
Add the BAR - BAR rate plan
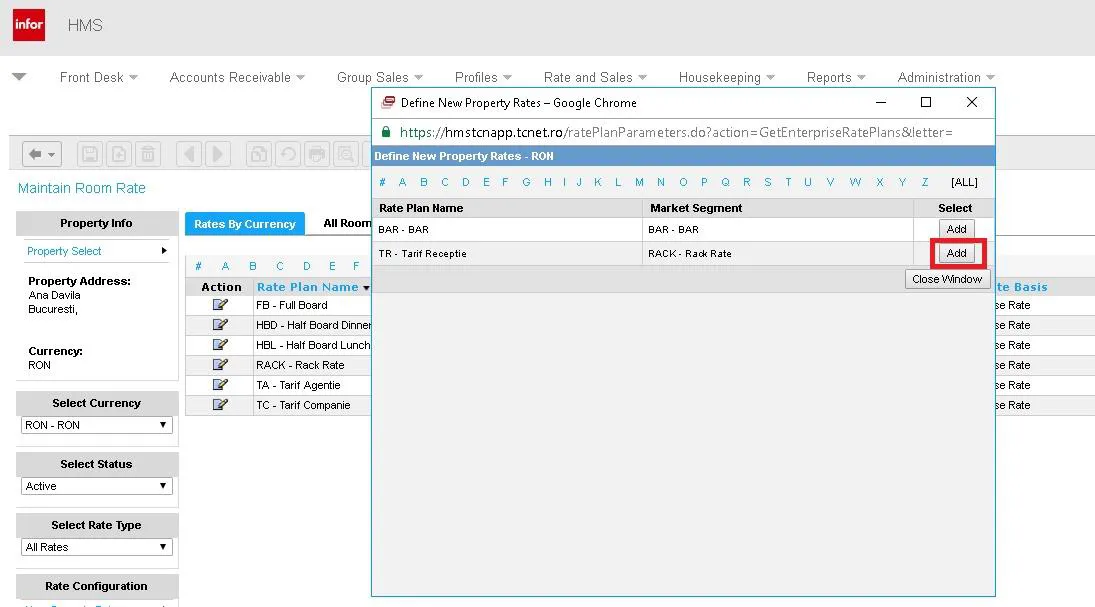click(956, 229)
